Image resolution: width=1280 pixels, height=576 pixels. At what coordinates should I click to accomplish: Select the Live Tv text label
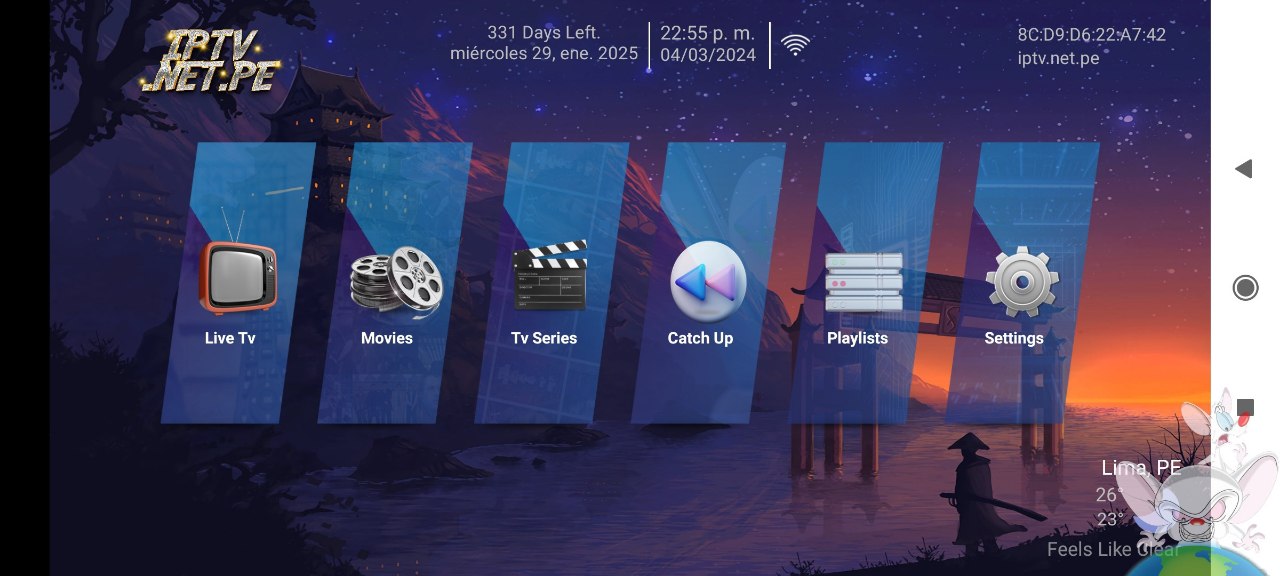(230, 338)
